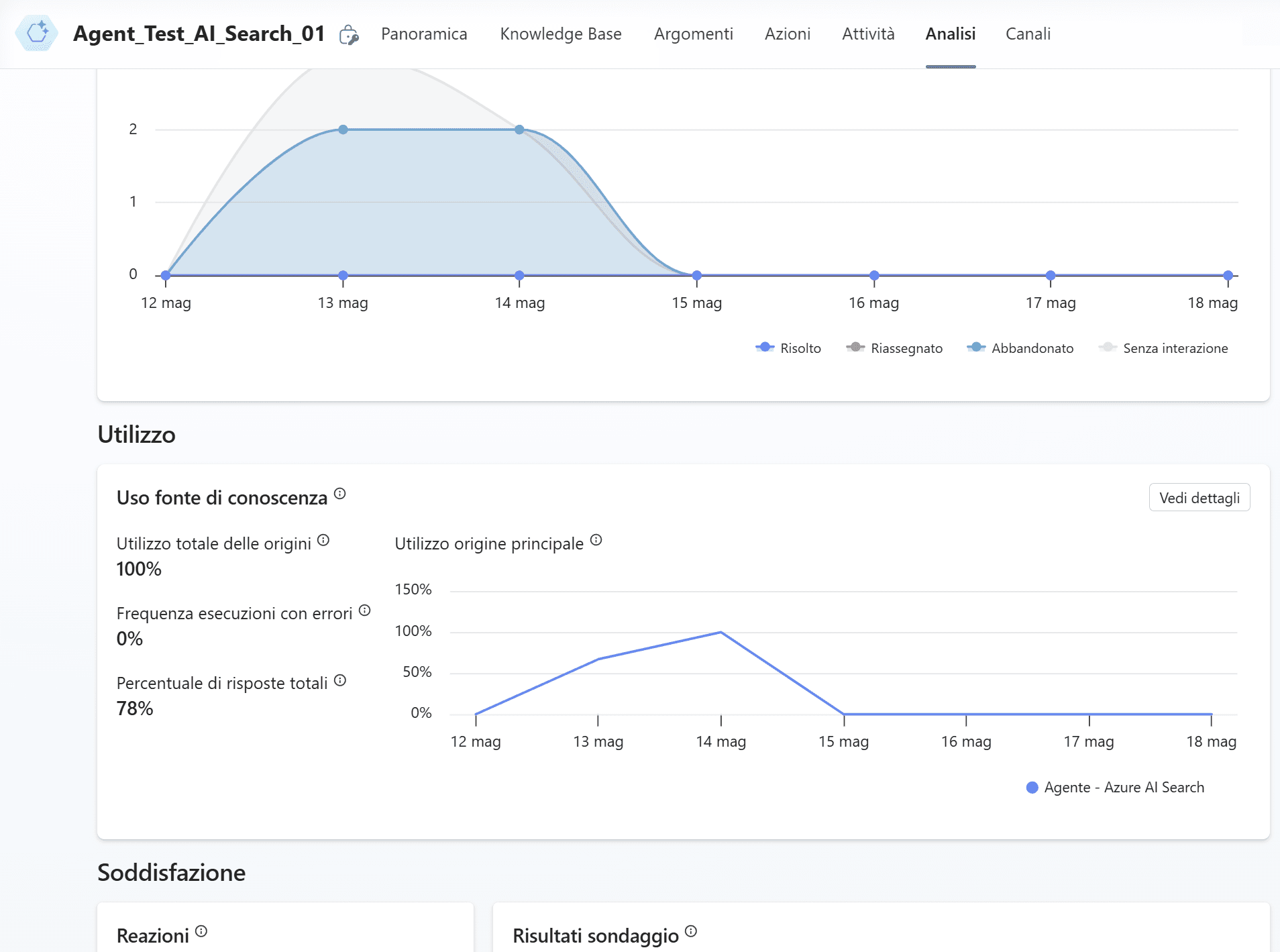Toggle the Risolto series in chart legend

point(788,348)
